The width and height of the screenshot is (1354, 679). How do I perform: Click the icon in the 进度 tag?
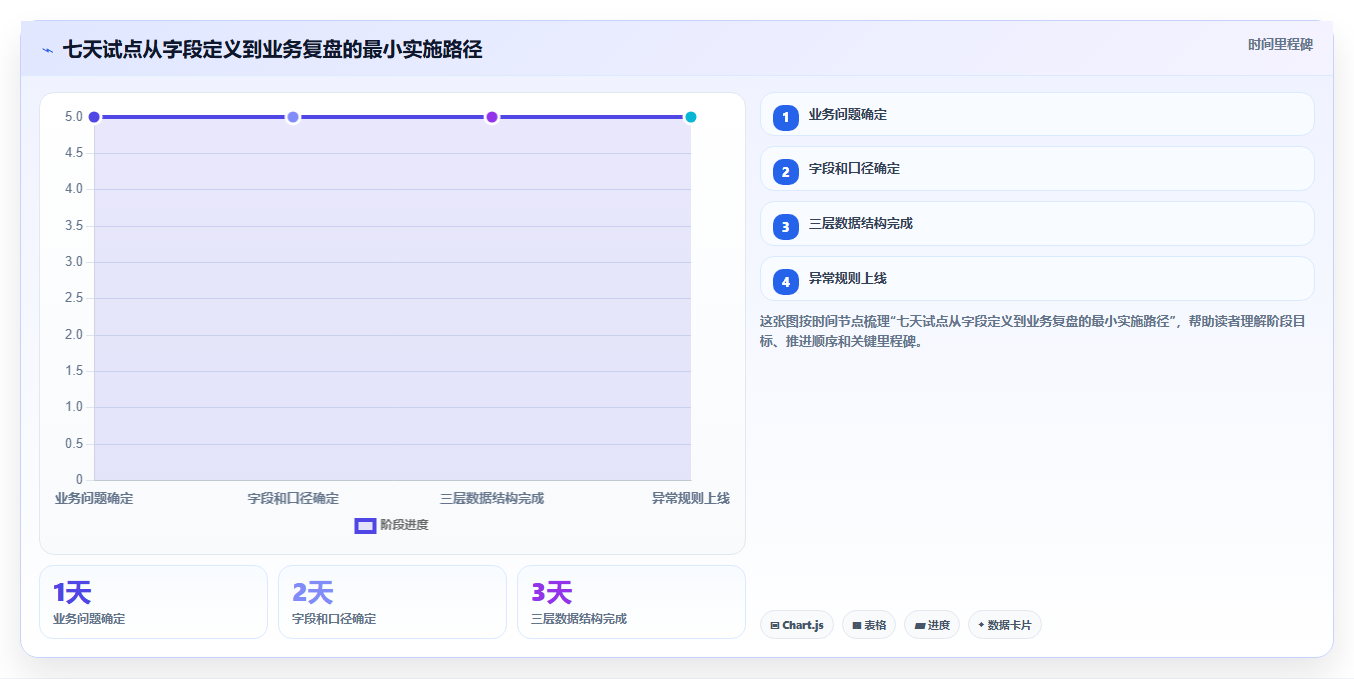tap(919, 626)
